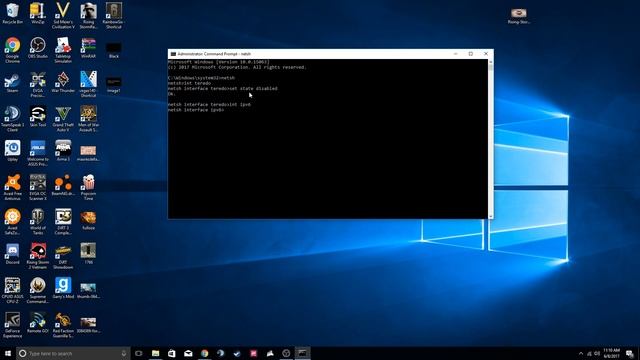Select the TeamSpeak 3 Client icon

(x=12, y=119)
